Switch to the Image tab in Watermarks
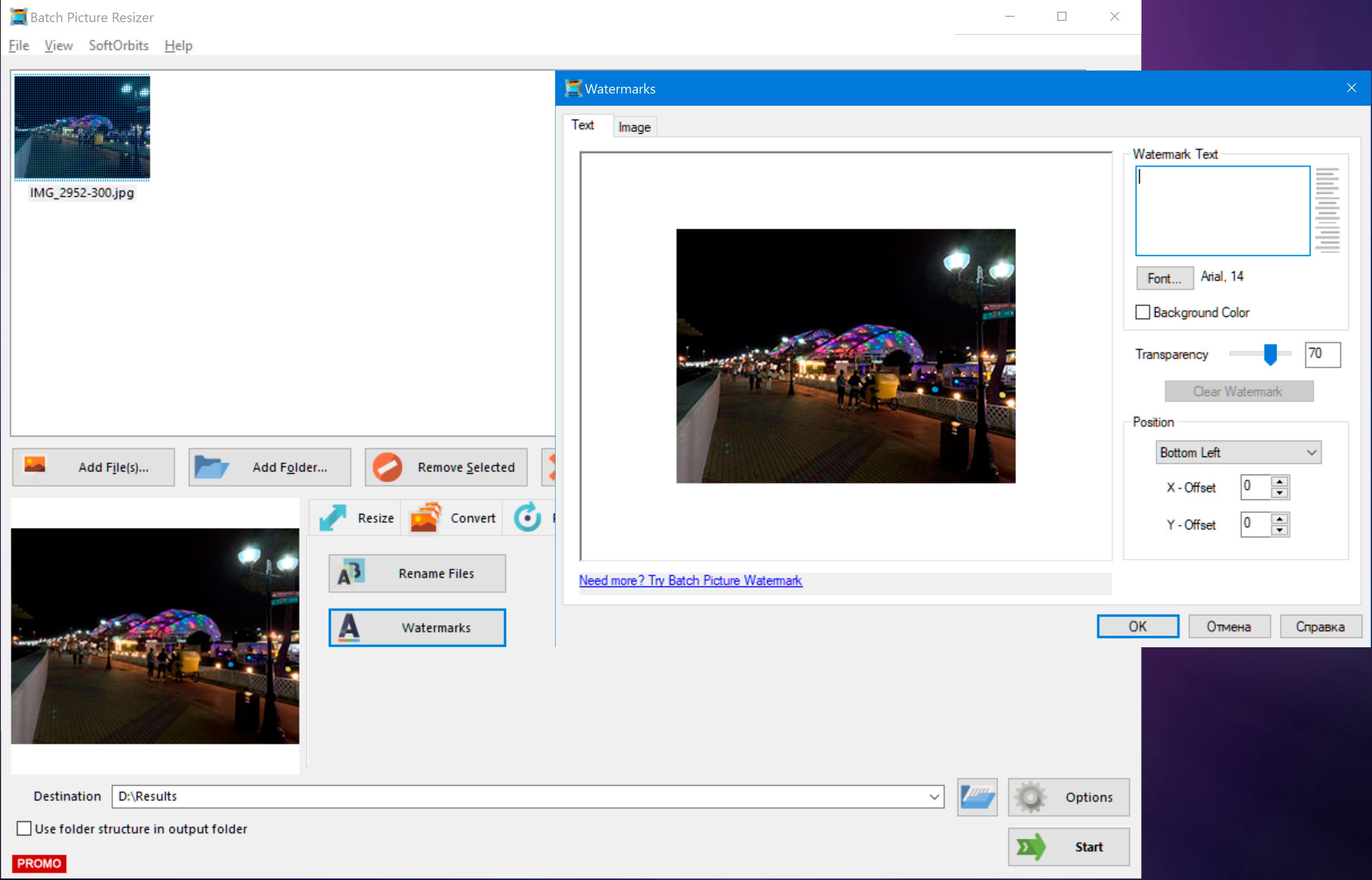 coord(634,126)
